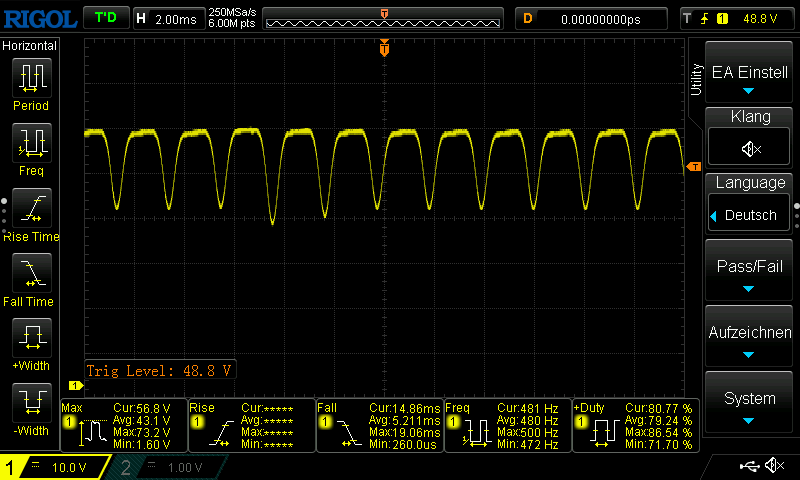Screen dimensions: 800x480
Task: Click the RIGOL logo
Action: pos(40,19)
